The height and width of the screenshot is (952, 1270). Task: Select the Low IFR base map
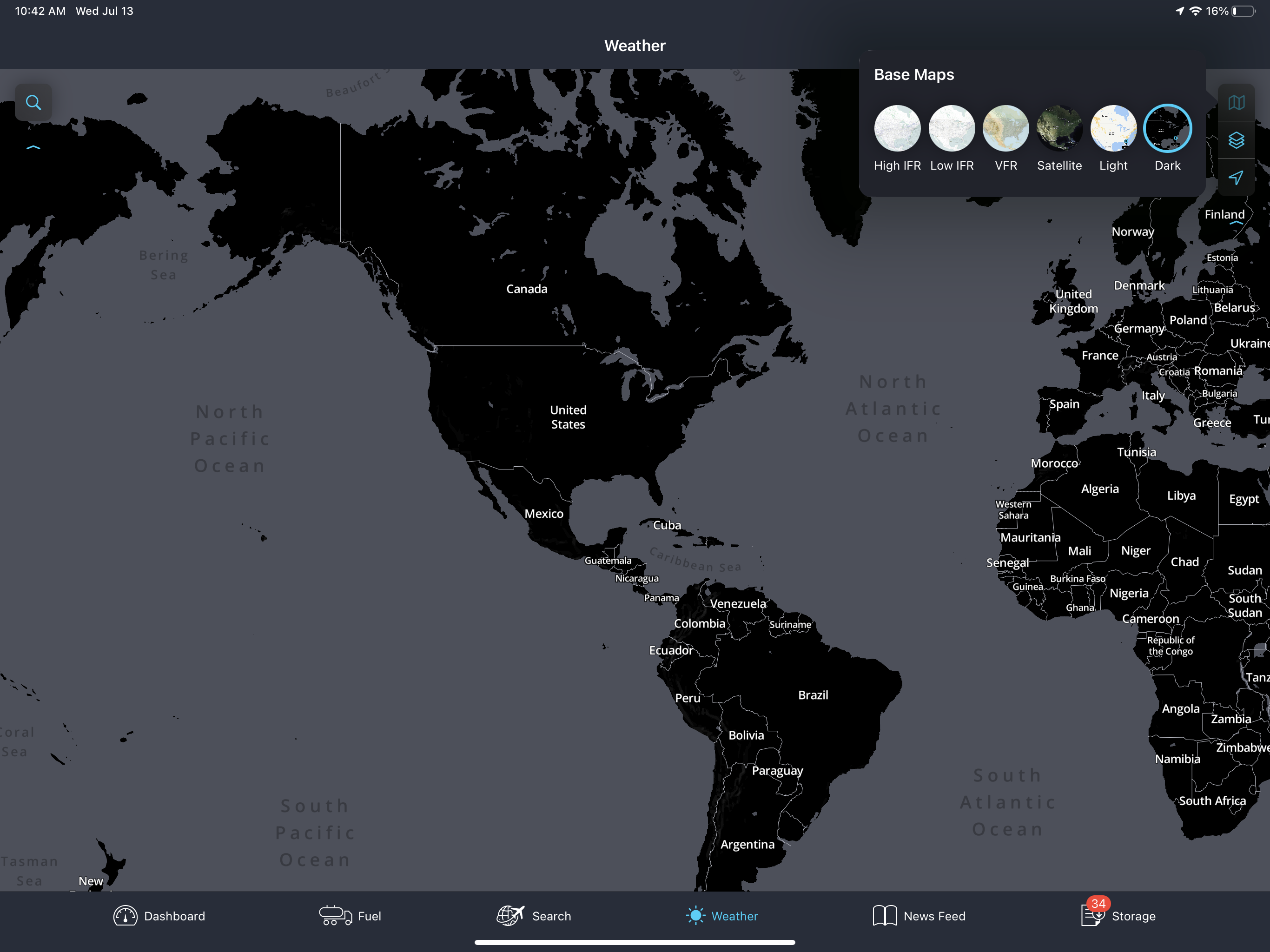(952, 128)
